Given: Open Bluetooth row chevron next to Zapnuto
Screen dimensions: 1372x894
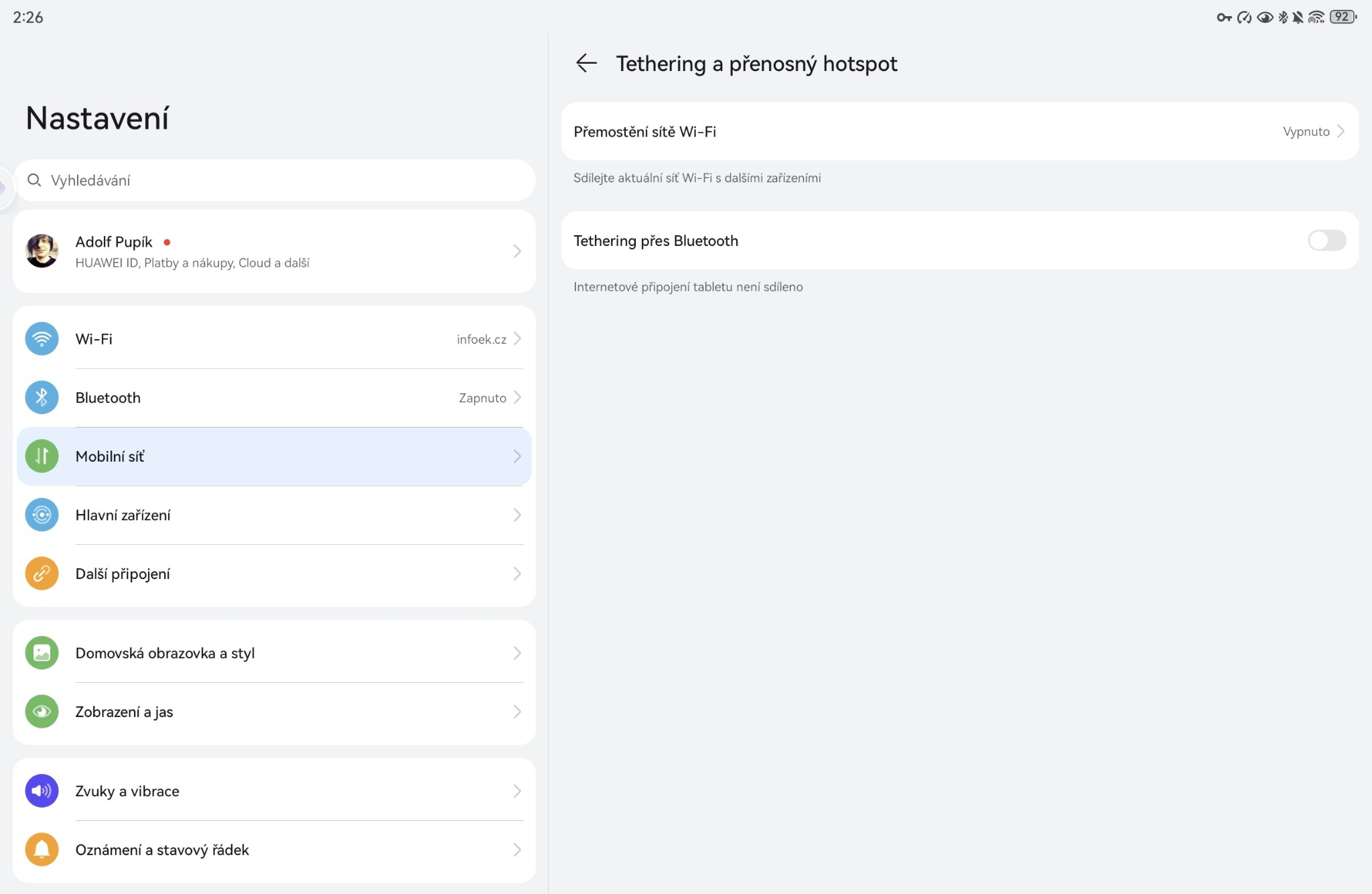Looking at the screenshot, I should (517, 397).
